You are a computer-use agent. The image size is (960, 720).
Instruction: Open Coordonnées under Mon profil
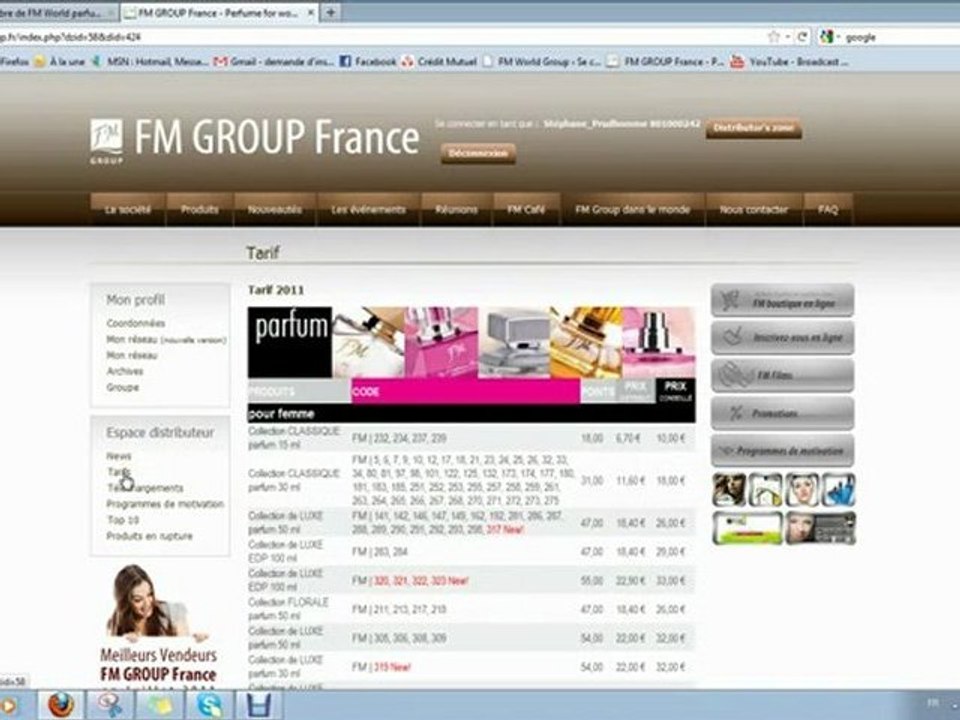click(x=135, y=323)
